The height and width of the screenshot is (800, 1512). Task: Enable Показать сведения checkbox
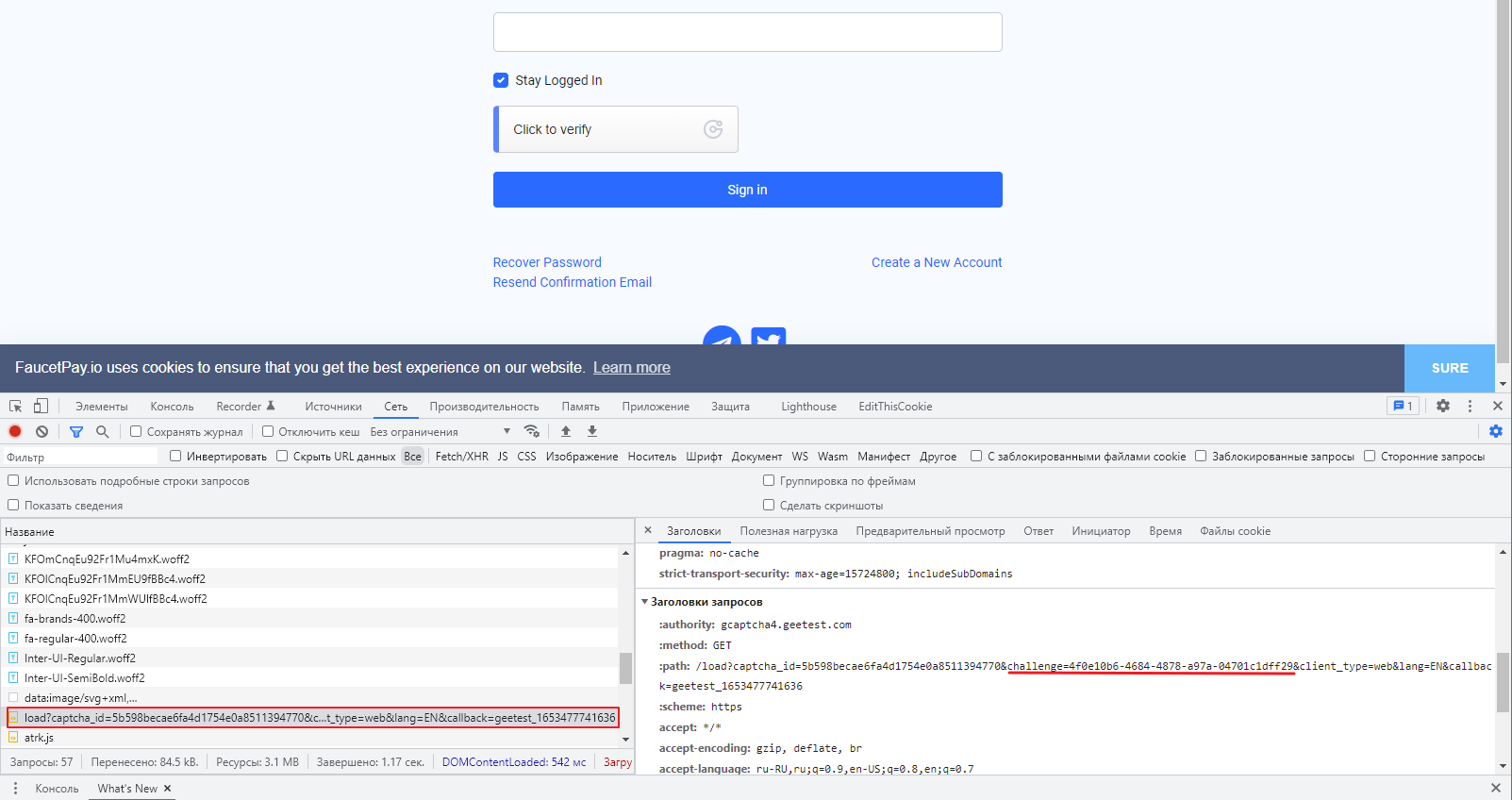pyautogui.click(x=13, y=505)
